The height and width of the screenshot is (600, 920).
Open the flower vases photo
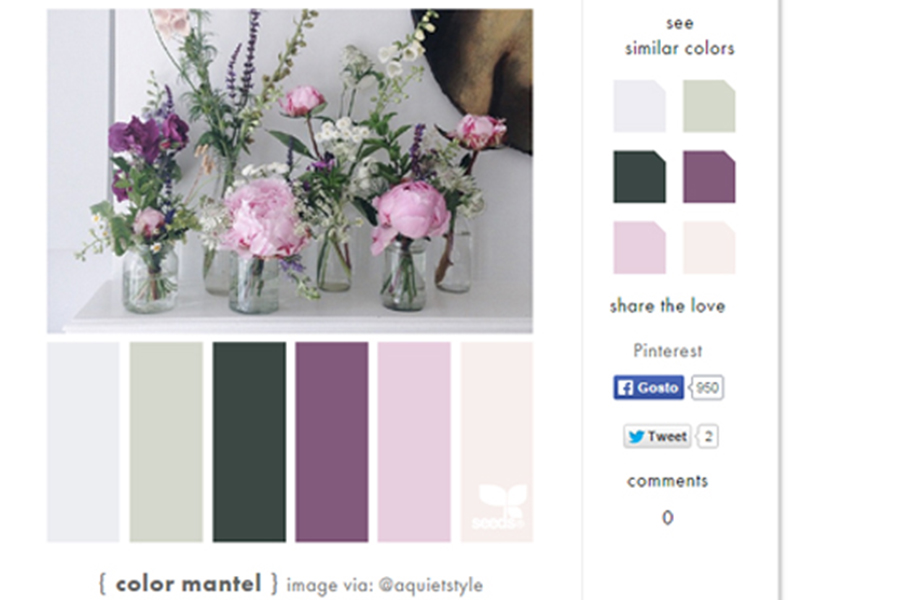(x=290, y=171)
